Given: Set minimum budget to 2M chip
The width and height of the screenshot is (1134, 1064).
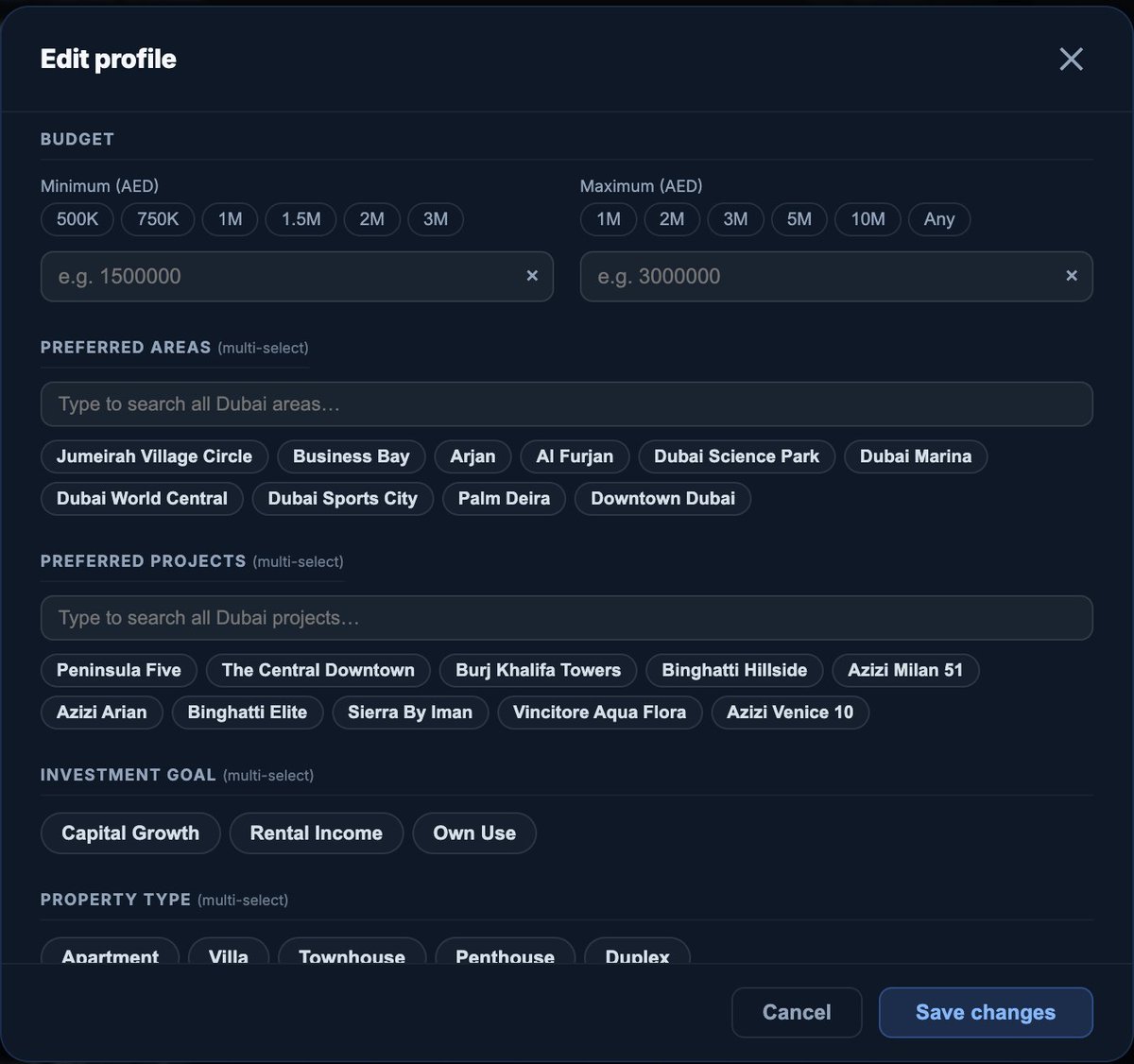Looking at the screenshot, I should pyautogui.click(x=372, y=219).
